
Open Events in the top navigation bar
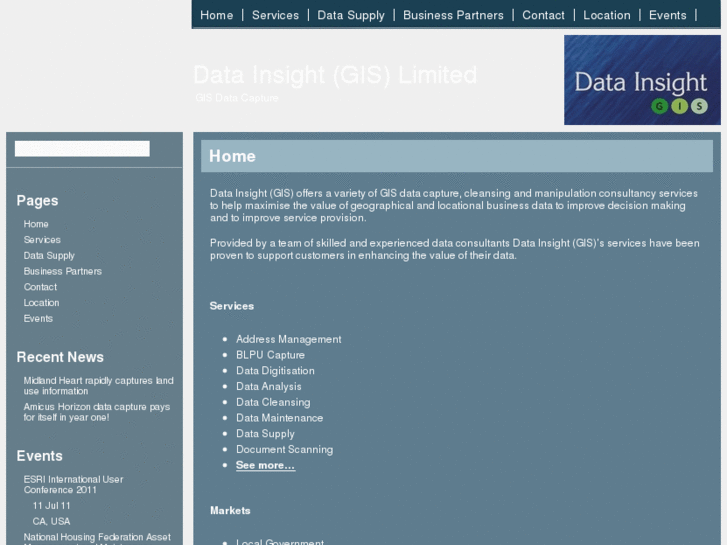pyautogui.click(x=667, y=15)
